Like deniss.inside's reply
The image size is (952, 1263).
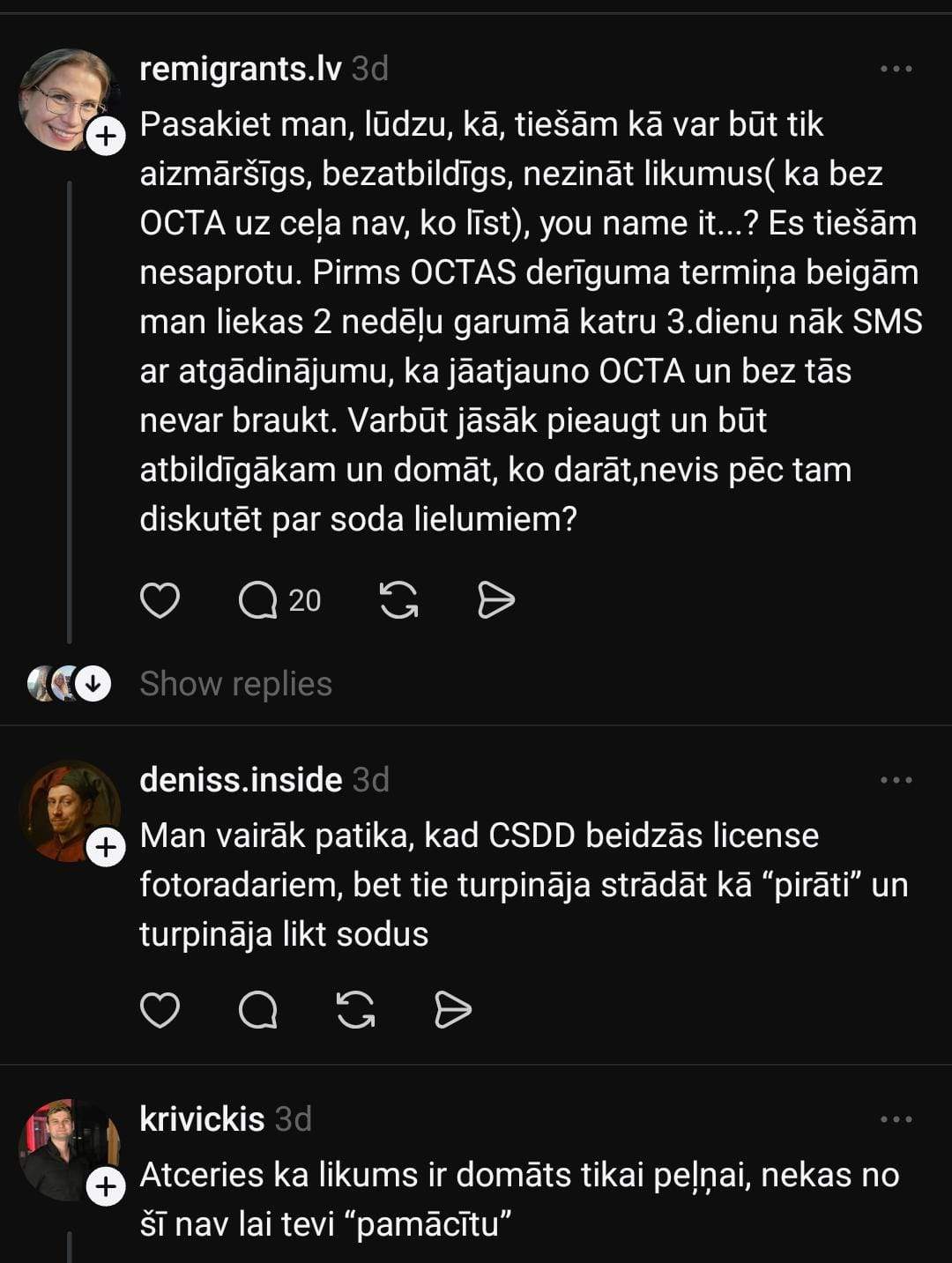pos(160,1010)
